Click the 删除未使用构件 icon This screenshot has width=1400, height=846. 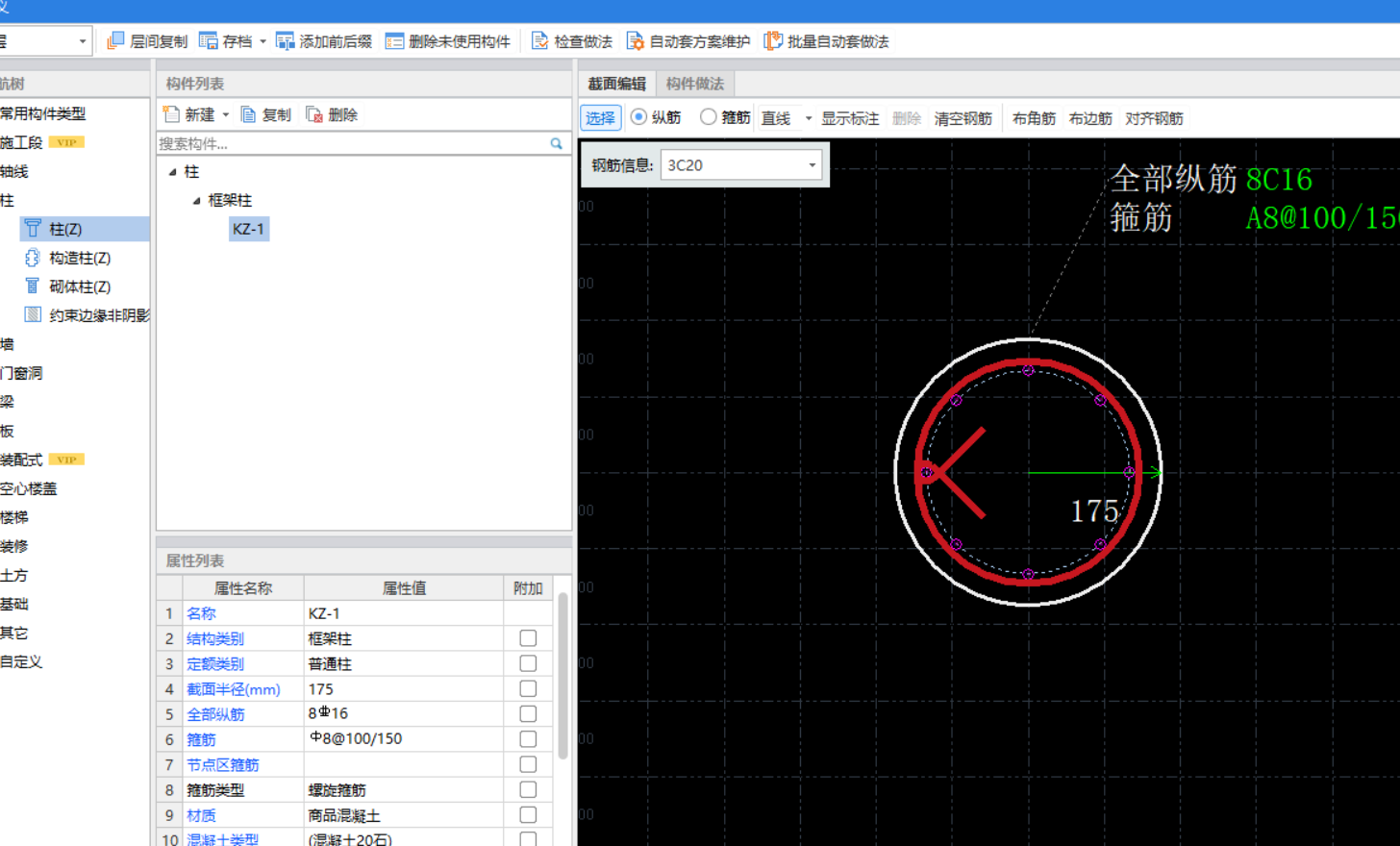point(394,40)
